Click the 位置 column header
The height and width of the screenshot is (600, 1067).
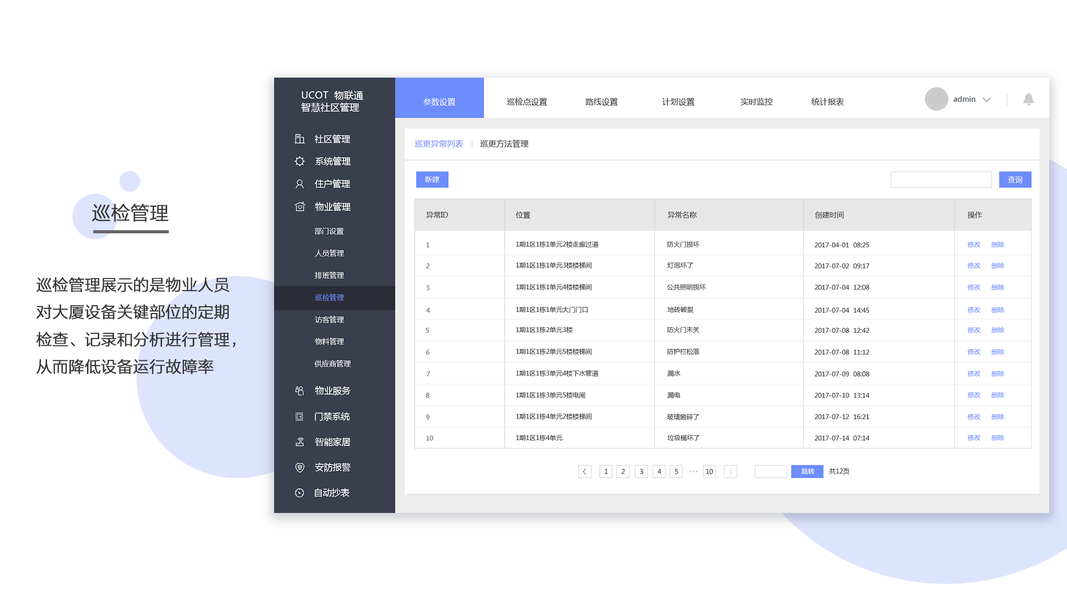(523, 215)
